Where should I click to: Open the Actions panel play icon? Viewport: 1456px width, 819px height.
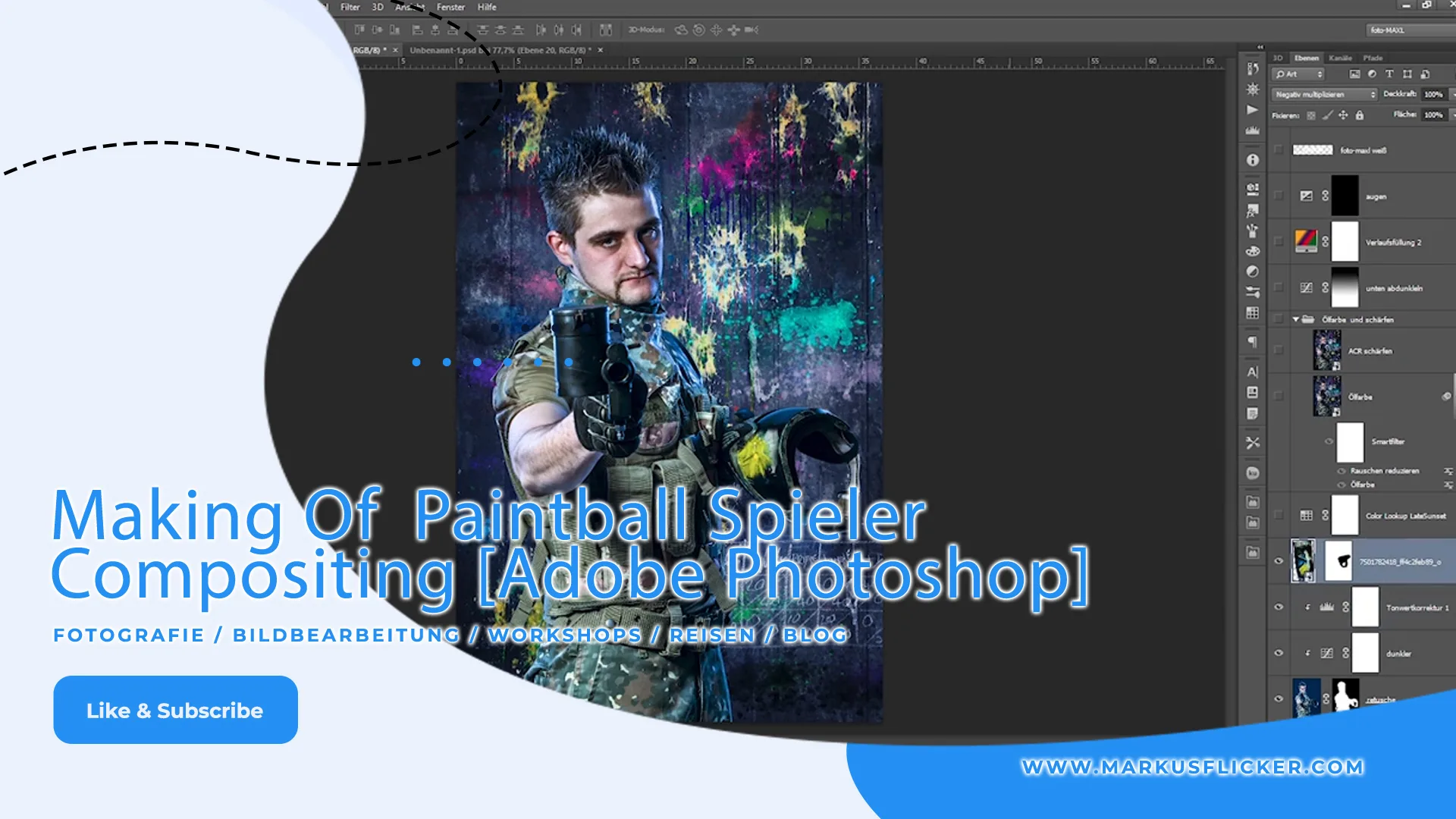(x=1253, y=110)
